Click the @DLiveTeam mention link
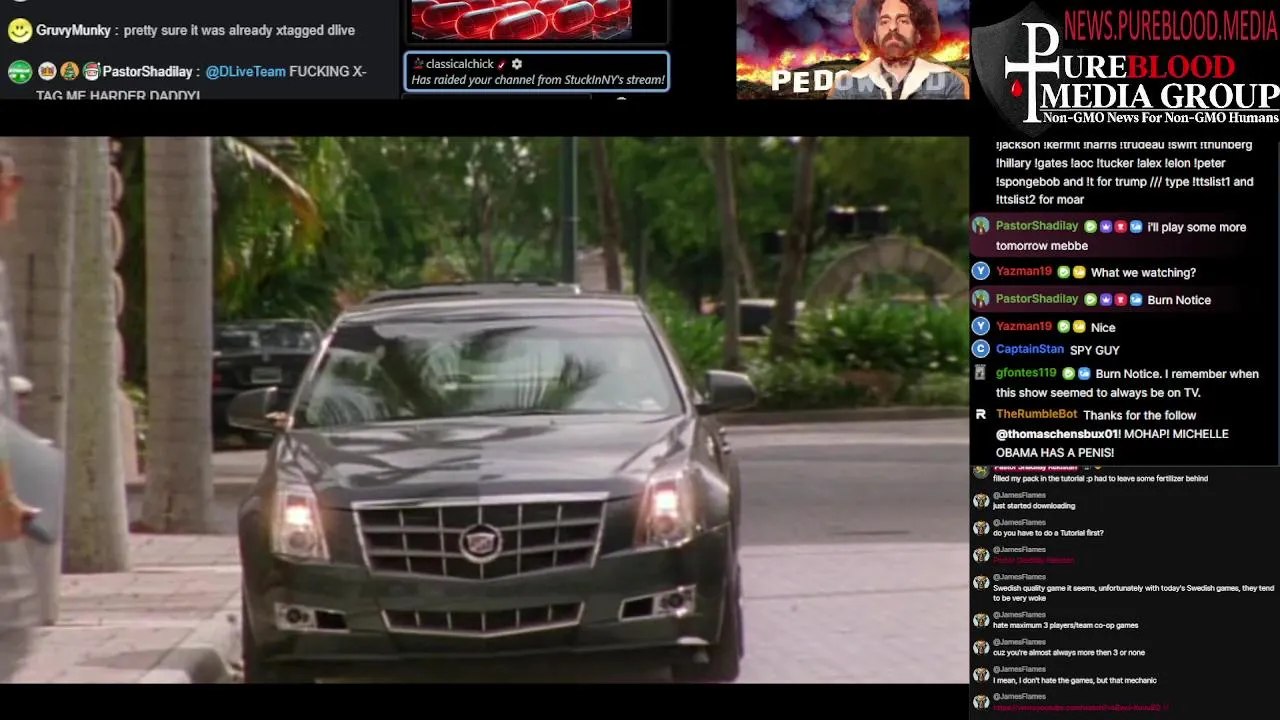This screenshot has height=720, width=1280. (x=245, y=72)
